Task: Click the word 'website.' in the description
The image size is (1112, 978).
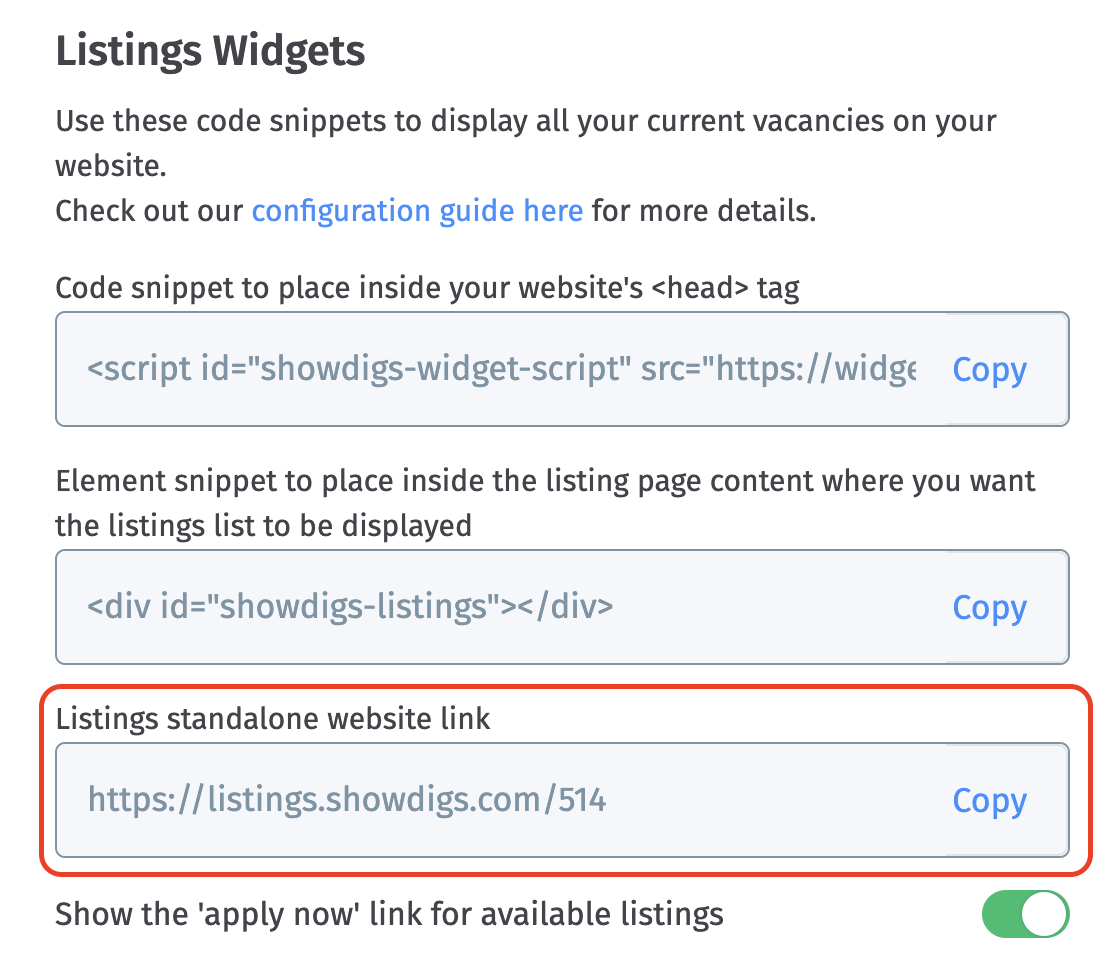Action: click(x=110, y=166)
